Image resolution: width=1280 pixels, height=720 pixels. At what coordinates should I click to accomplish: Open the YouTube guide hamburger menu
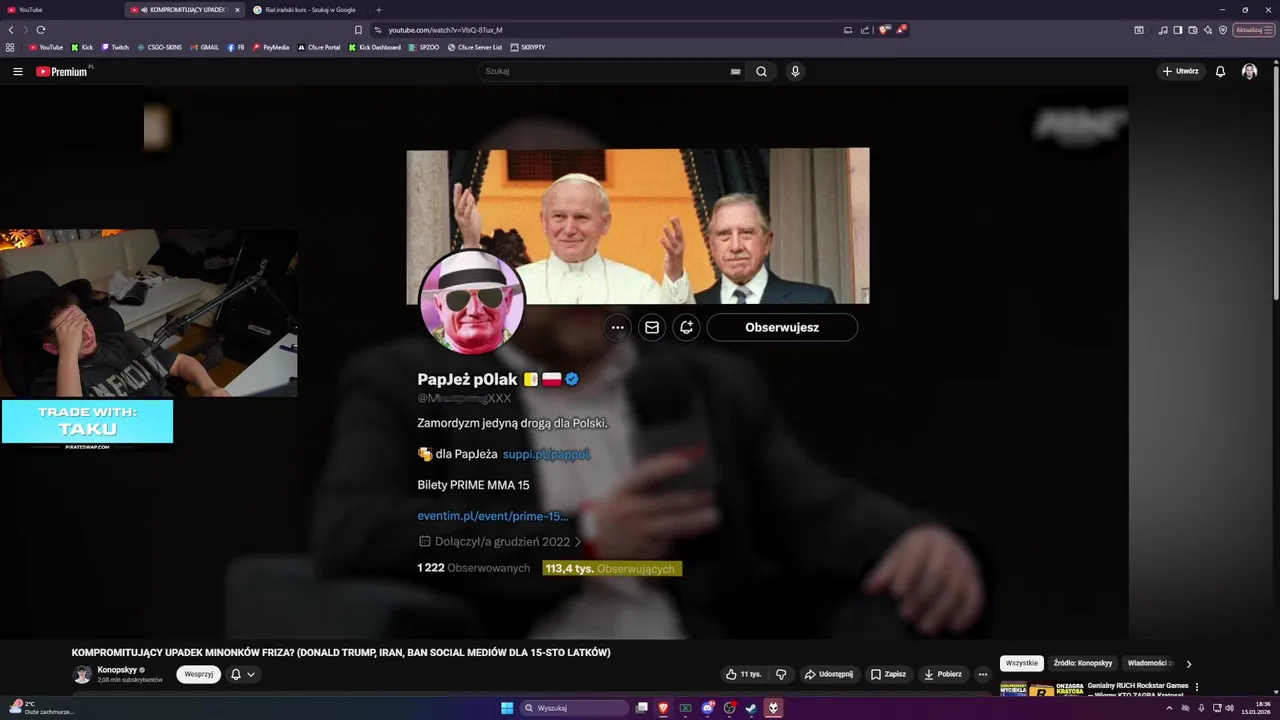(x=17, y=72)
